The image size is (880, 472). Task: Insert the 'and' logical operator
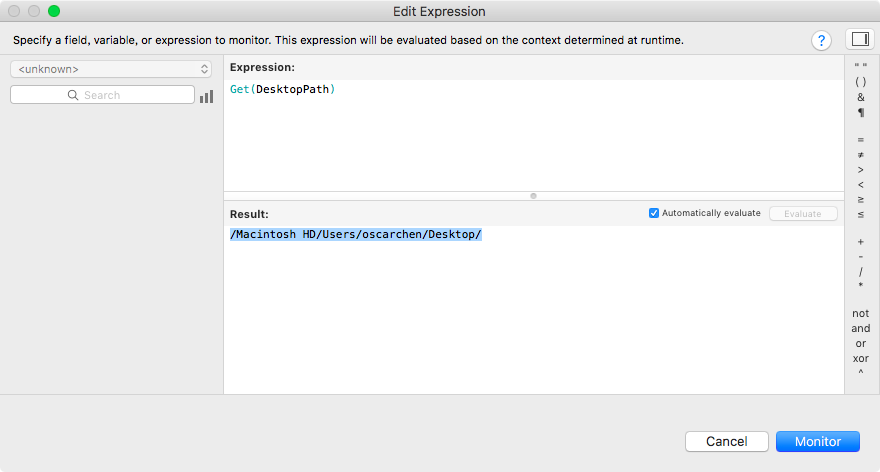pos(860,328)
